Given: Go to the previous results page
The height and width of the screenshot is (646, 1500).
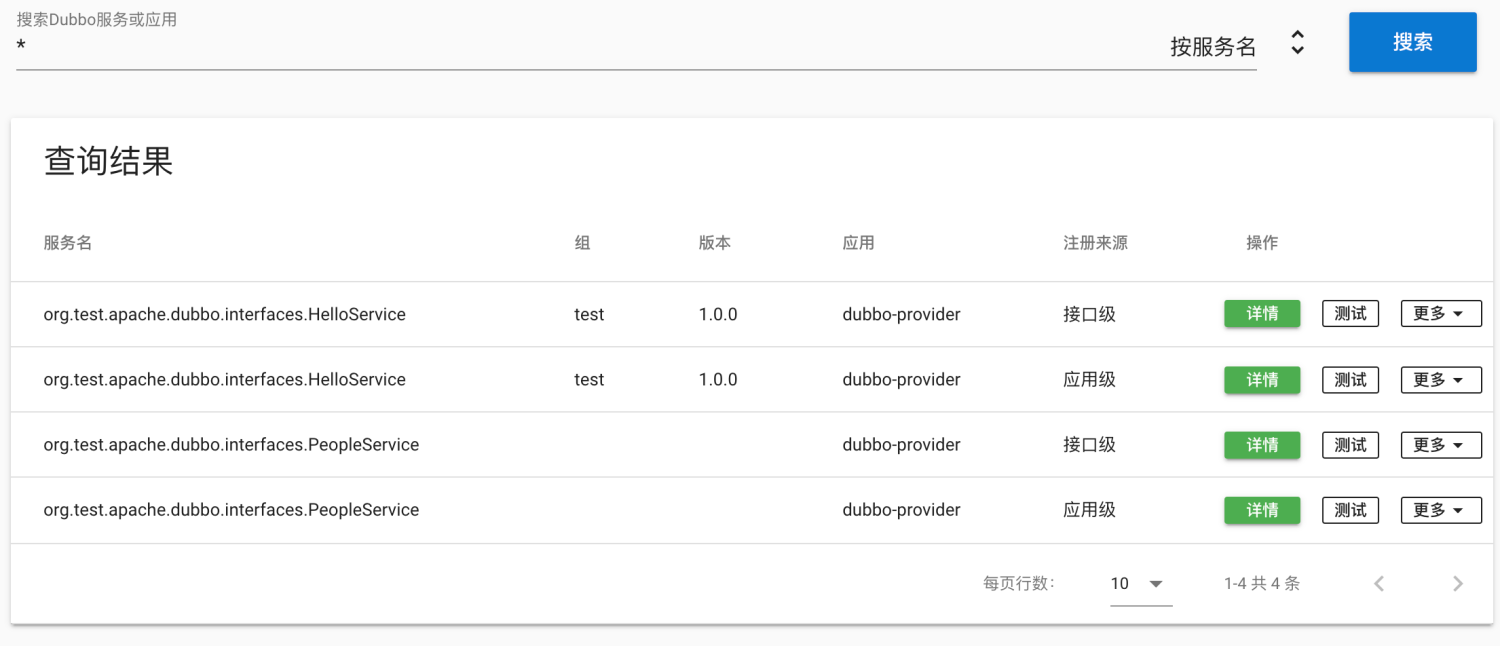Looking at the screenshot, I should pos(1379,584).
